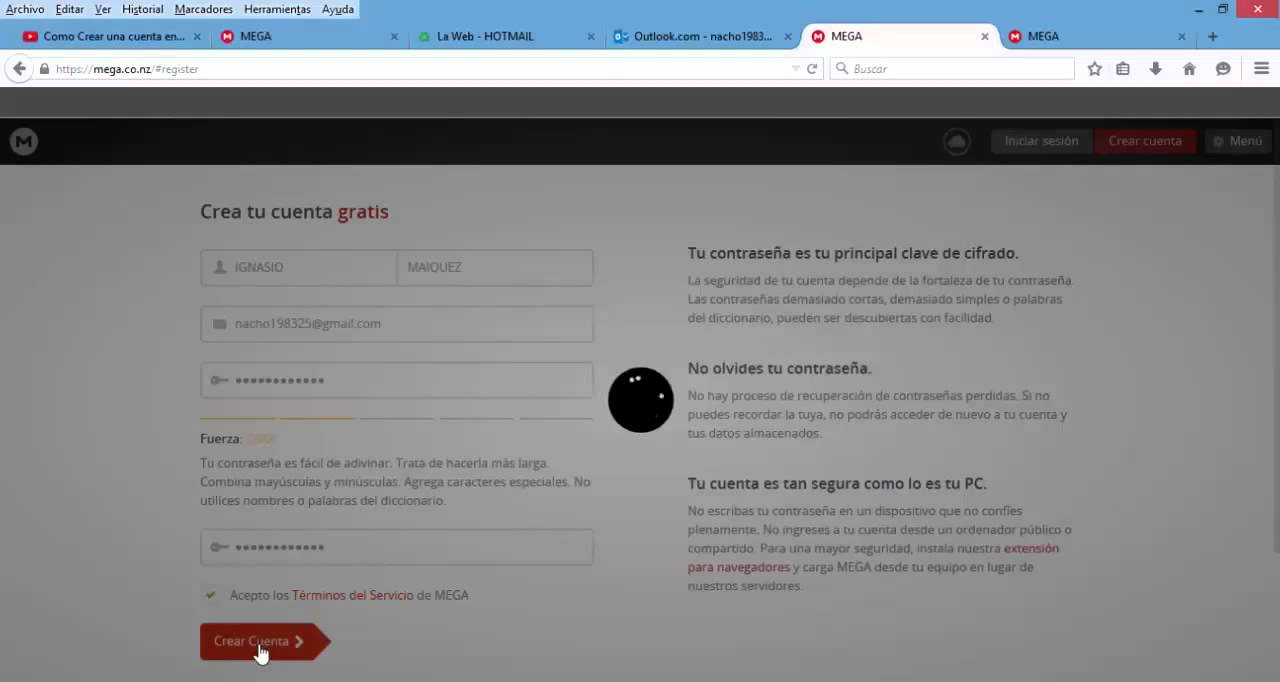Click the last name field MAIQUEZ

click(495, 267)
